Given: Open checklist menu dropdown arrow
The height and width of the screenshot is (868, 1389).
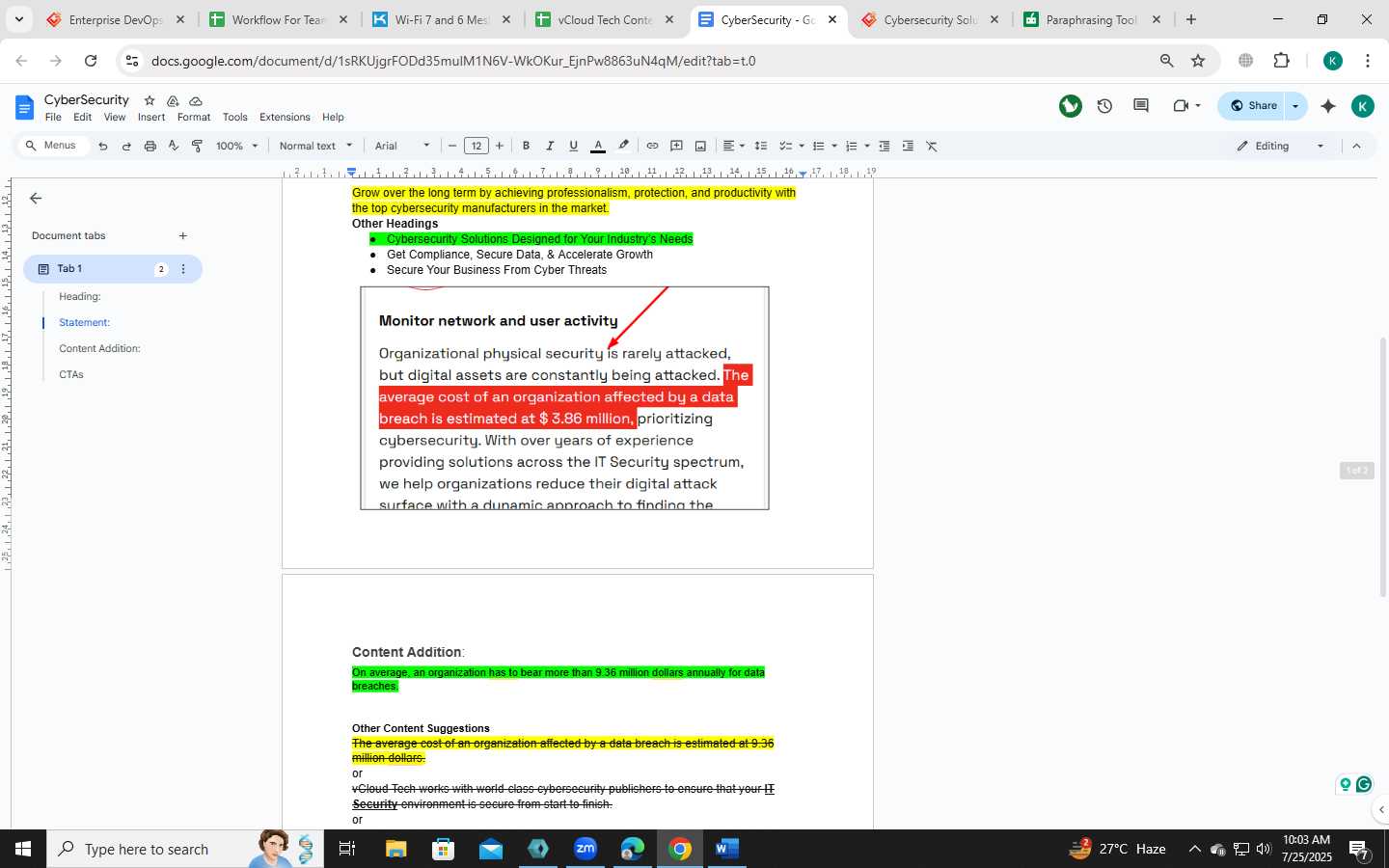Looking at the screenshot, I should [802, 147].
